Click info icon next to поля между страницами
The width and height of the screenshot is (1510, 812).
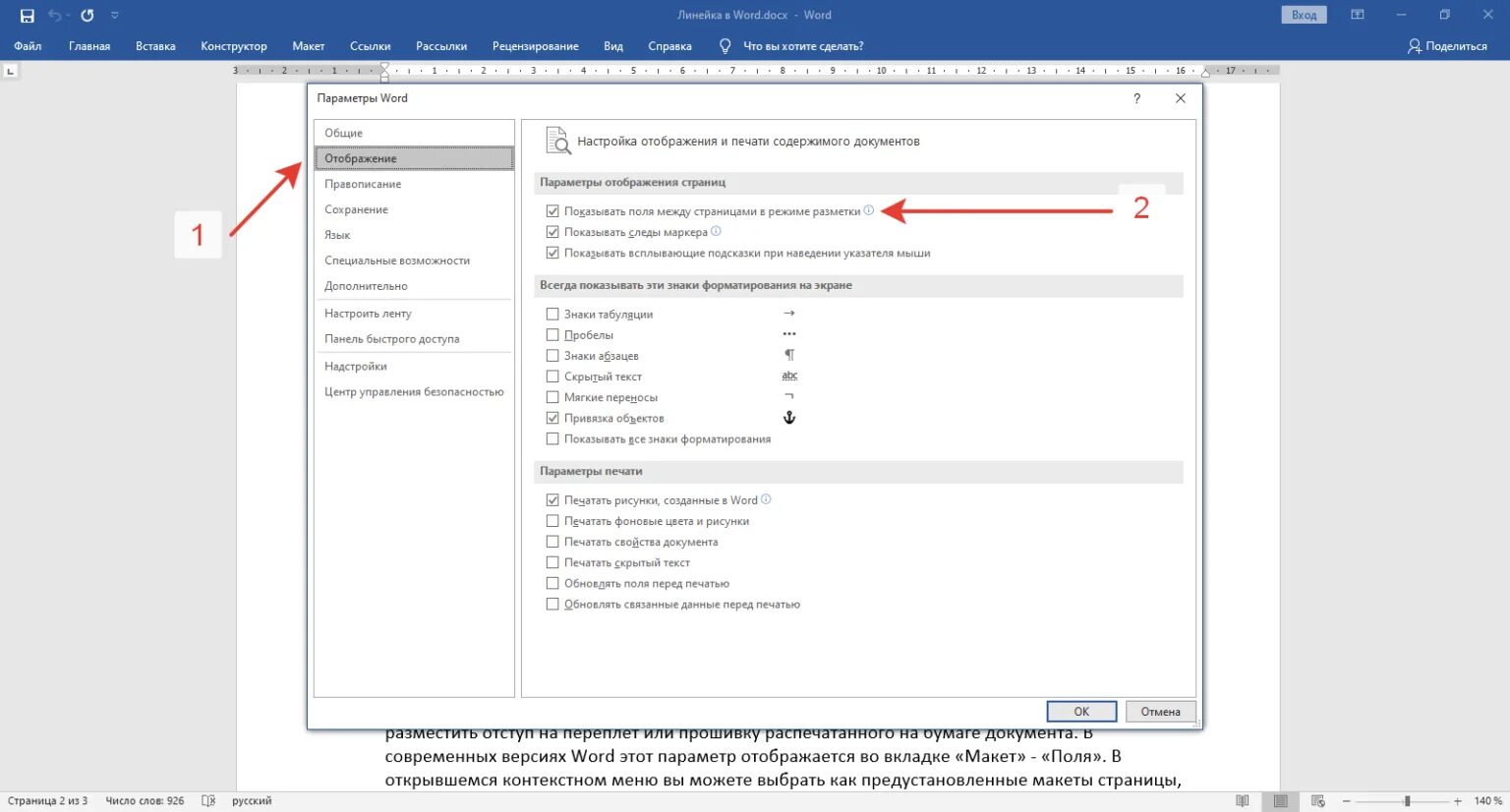point(869,210)
